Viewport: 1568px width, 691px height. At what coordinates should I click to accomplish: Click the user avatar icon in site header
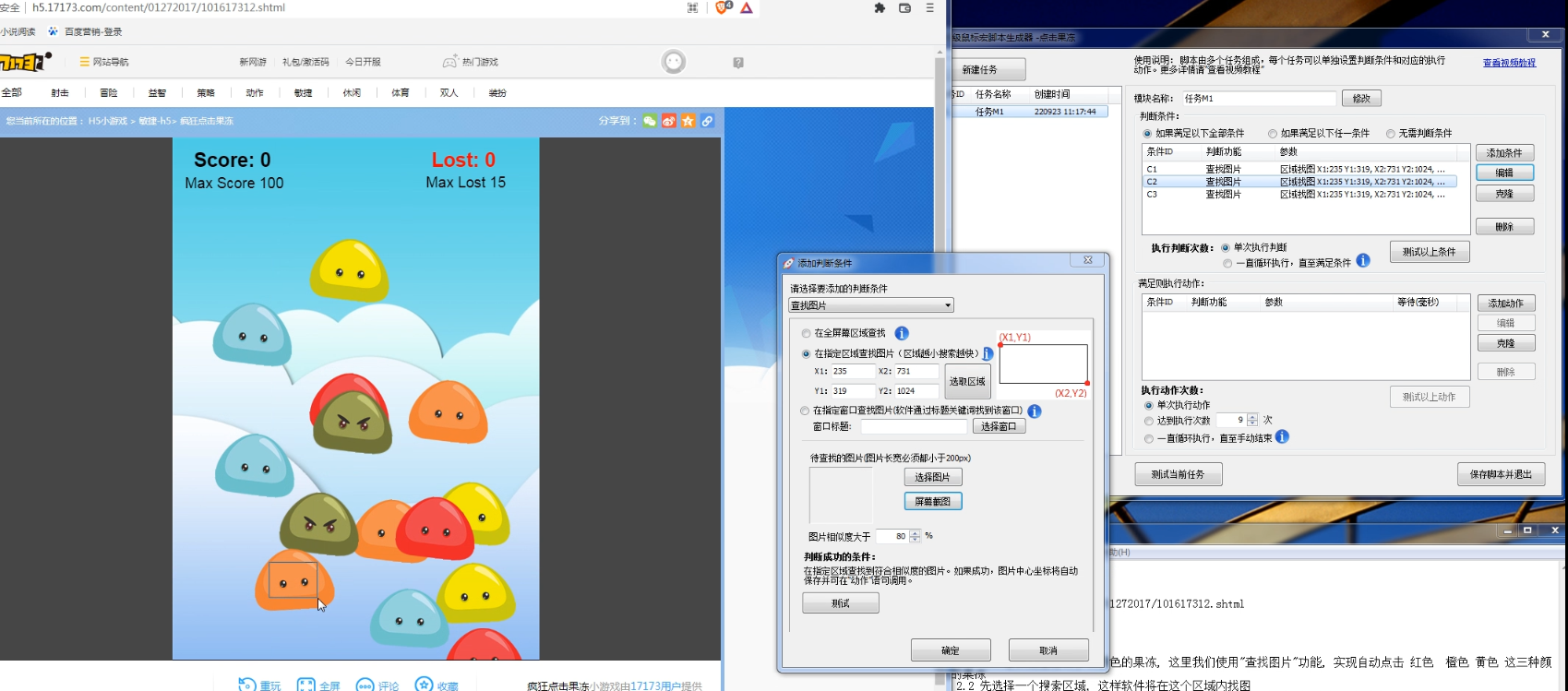(674, 62)
